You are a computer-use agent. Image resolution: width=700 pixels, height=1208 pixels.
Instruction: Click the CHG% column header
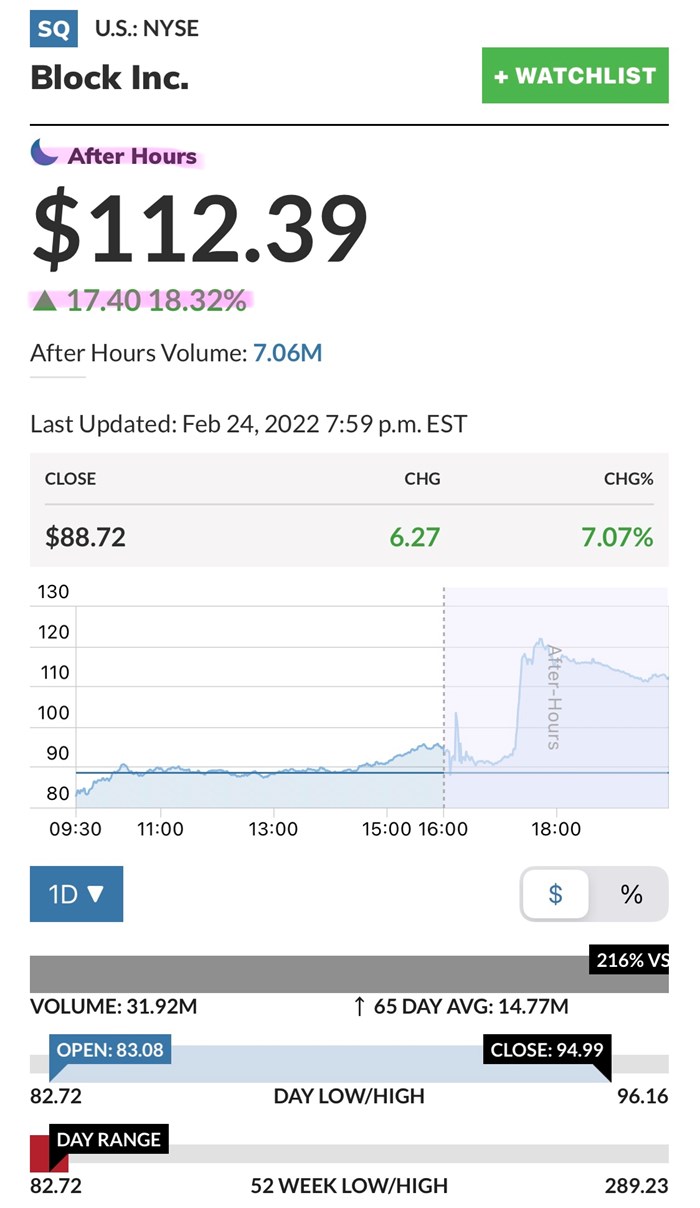(628, 479)
